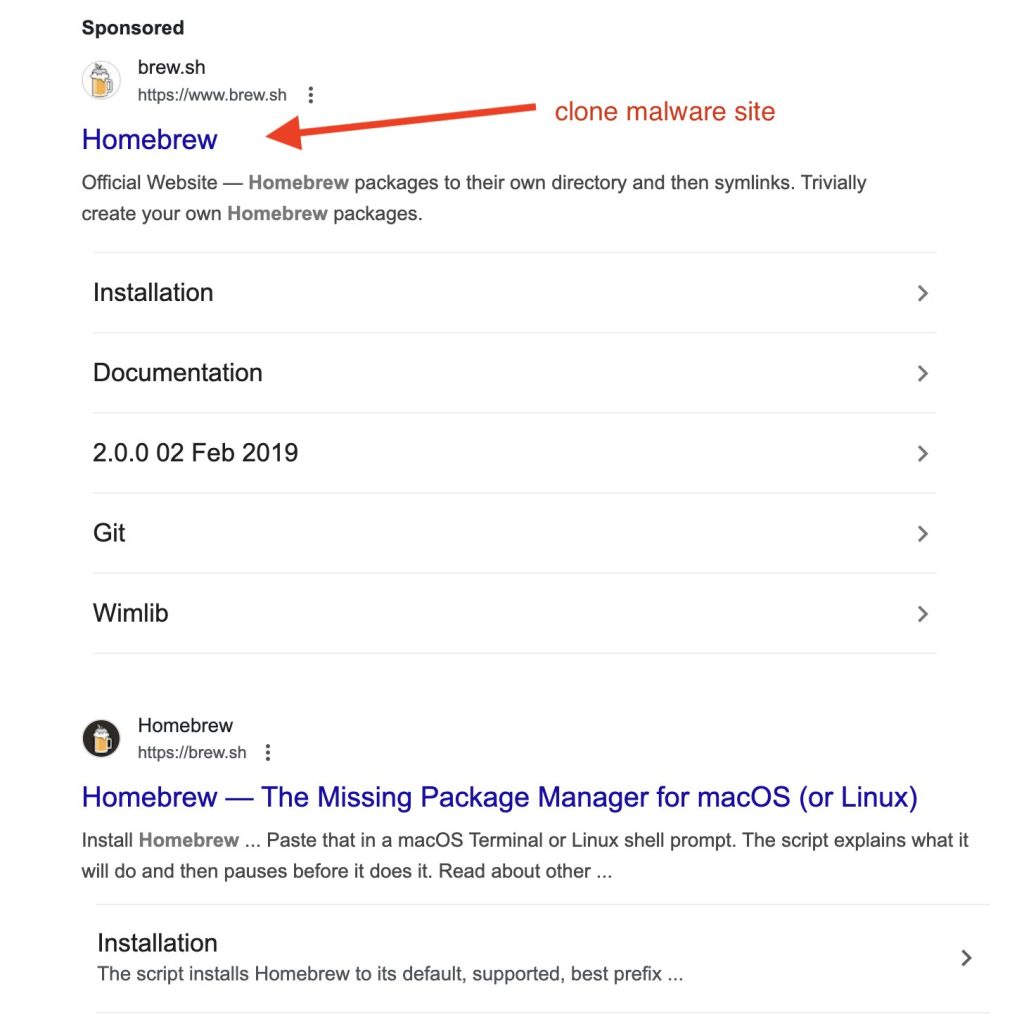
Task: Click the chevron beside the Git sitelink
Action: (x=922, y=533)
